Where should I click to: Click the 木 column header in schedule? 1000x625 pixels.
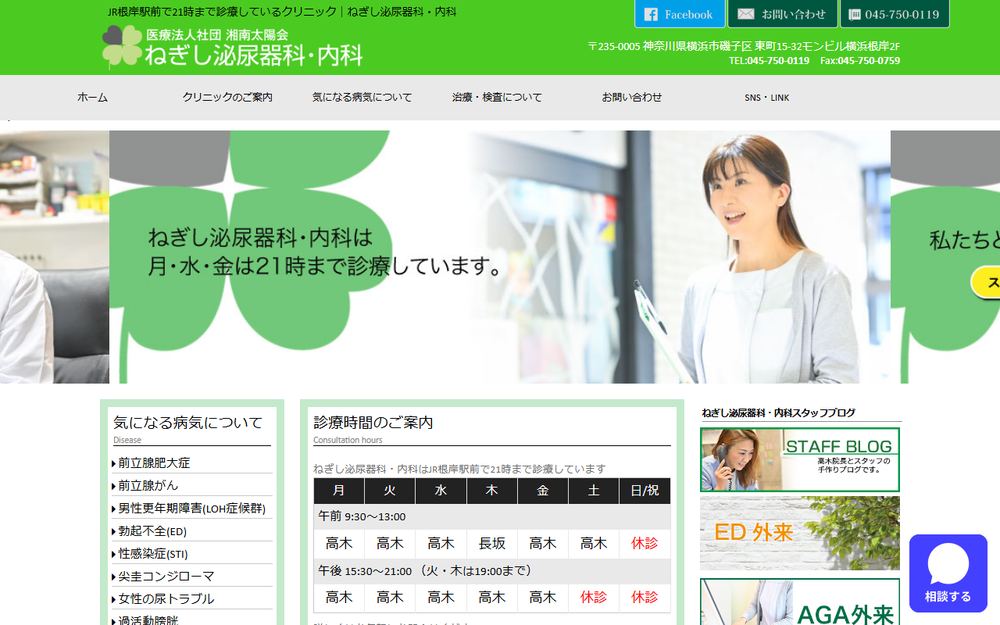tap(492, 490)
